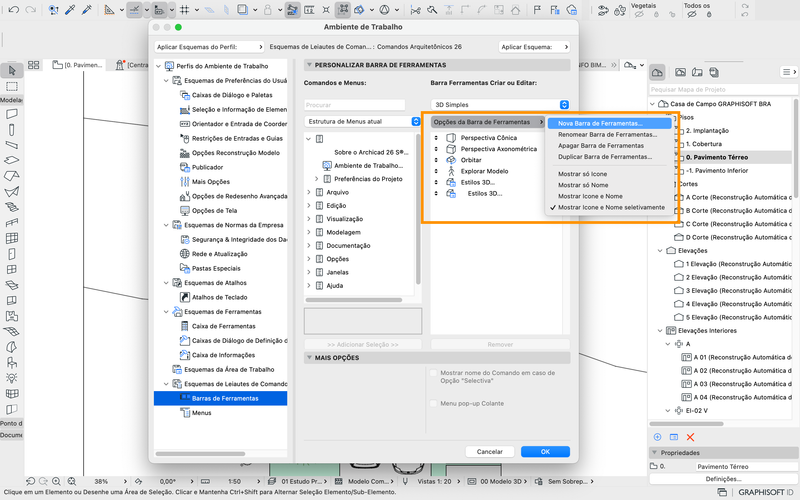Select the Door tool in the toolbox
The height and width of the screenshot is (500, 800).
12,254
